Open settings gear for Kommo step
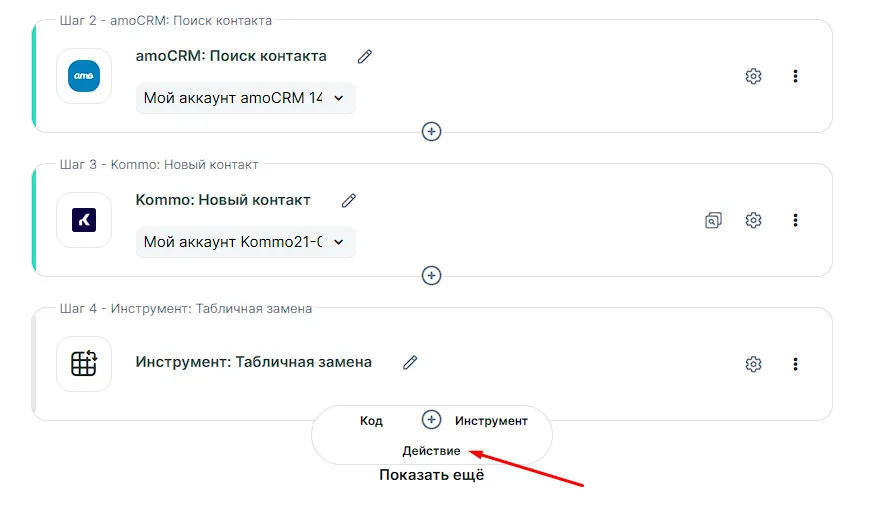This screenshot has height=514, width=875. point(754,220)
